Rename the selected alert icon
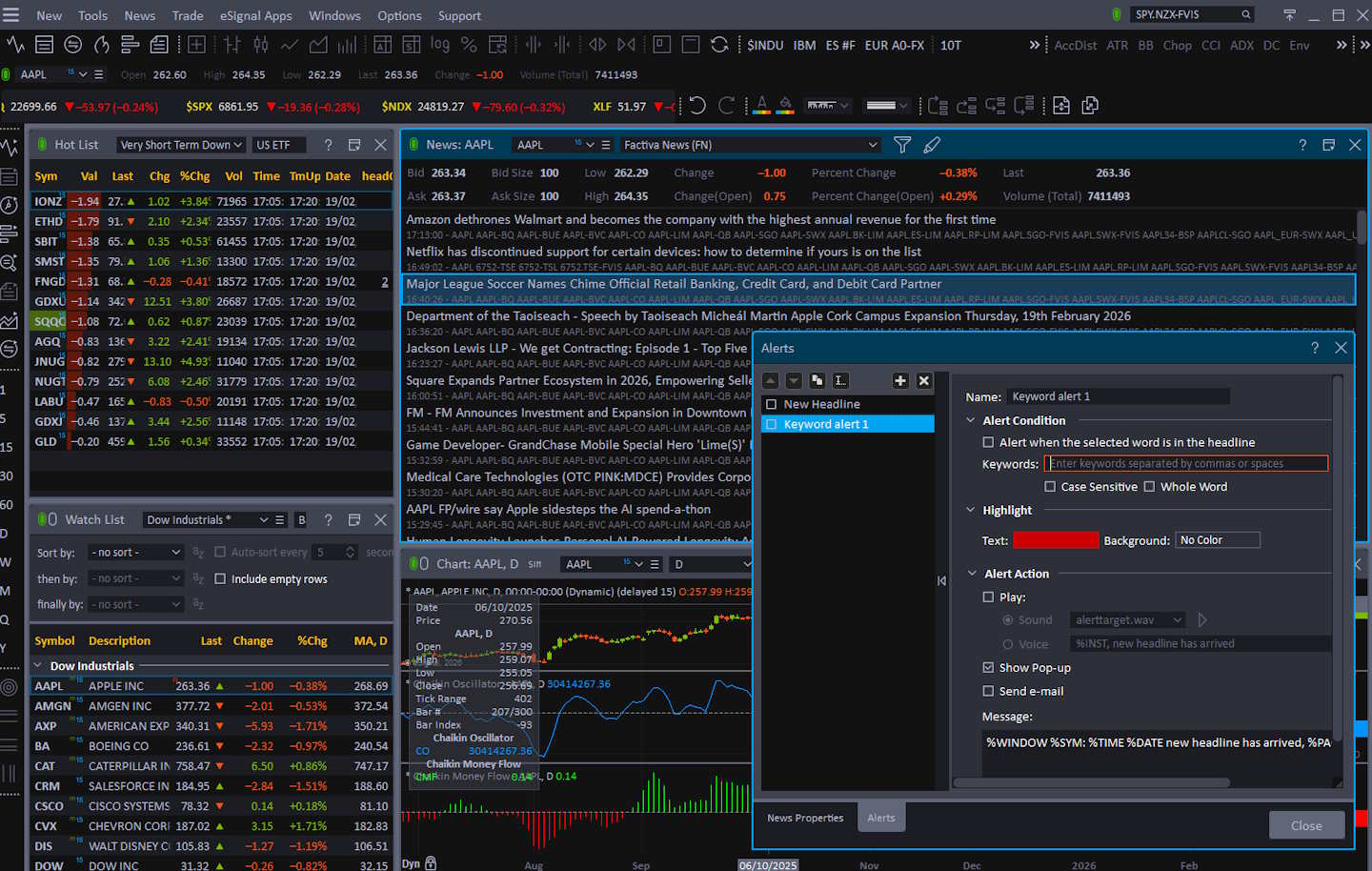Screen dimensions: 1372x871 pos(840,380)
